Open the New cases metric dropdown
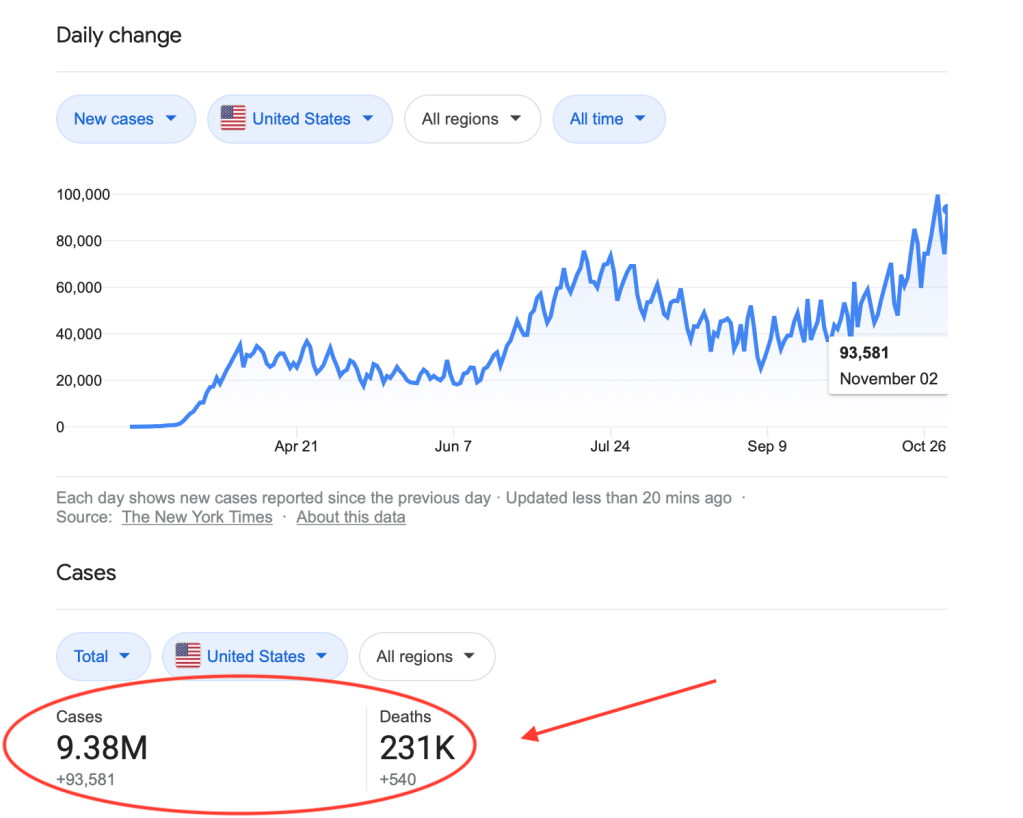The image size is (1023, 818). pyautogui.click(x=125, y=119)
